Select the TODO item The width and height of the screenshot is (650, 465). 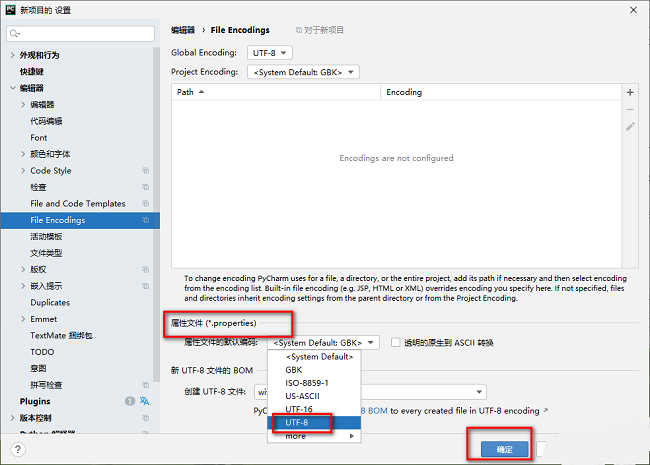click(42, 352)
